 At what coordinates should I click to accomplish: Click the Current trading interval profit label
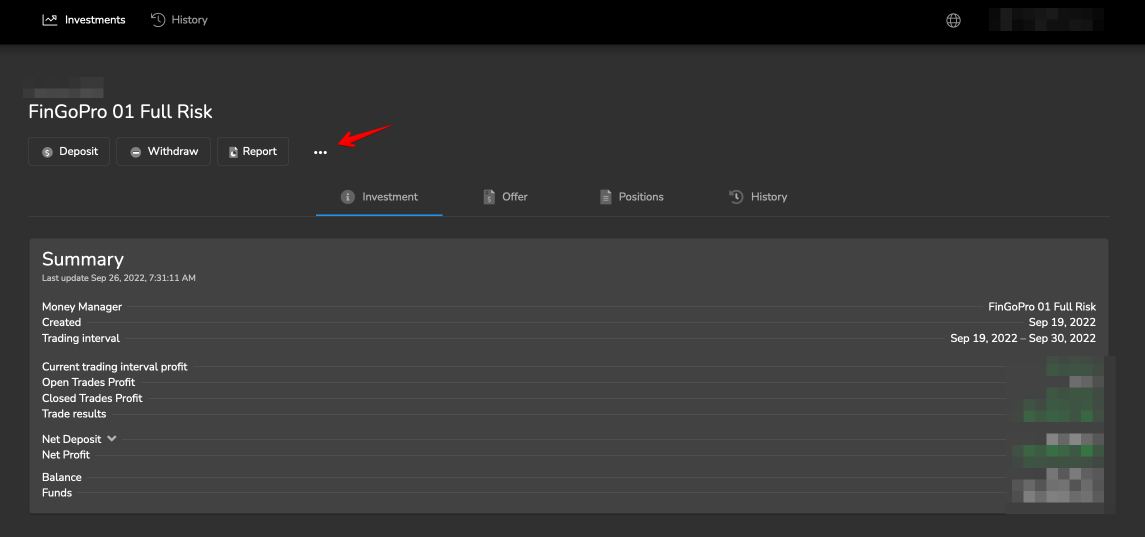pos(115,367)
